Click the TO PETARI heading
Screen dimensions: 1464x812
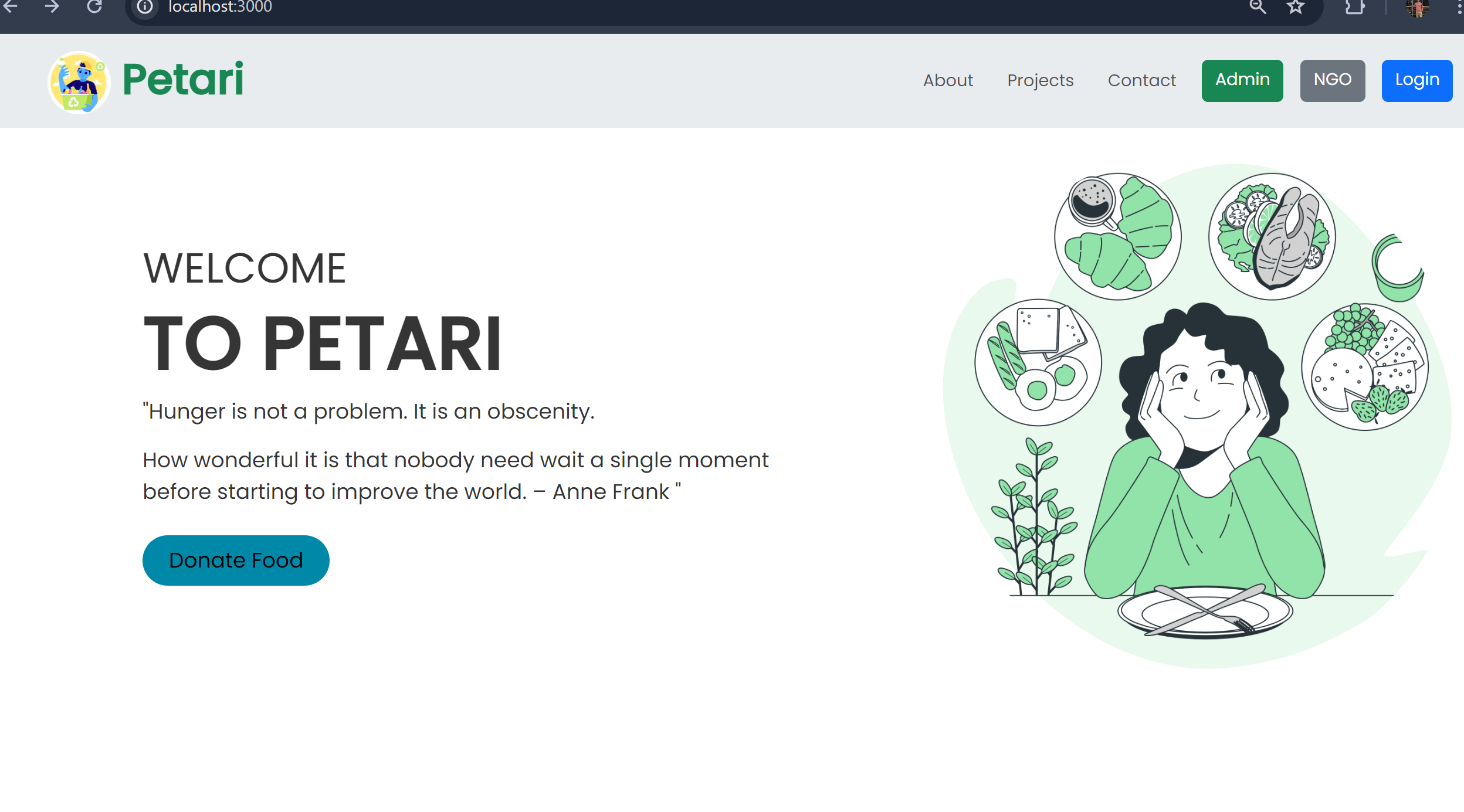point(323,344)
